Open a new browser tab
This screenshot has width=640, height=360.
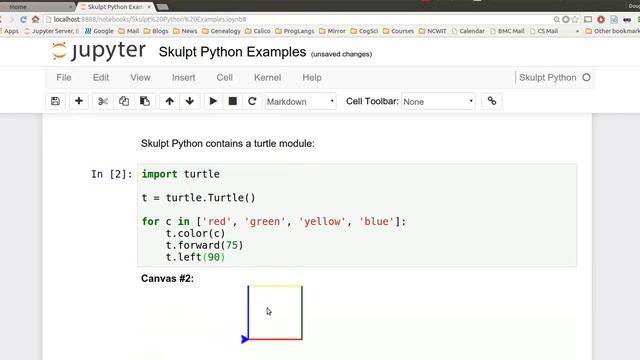(x=162, y=7)
